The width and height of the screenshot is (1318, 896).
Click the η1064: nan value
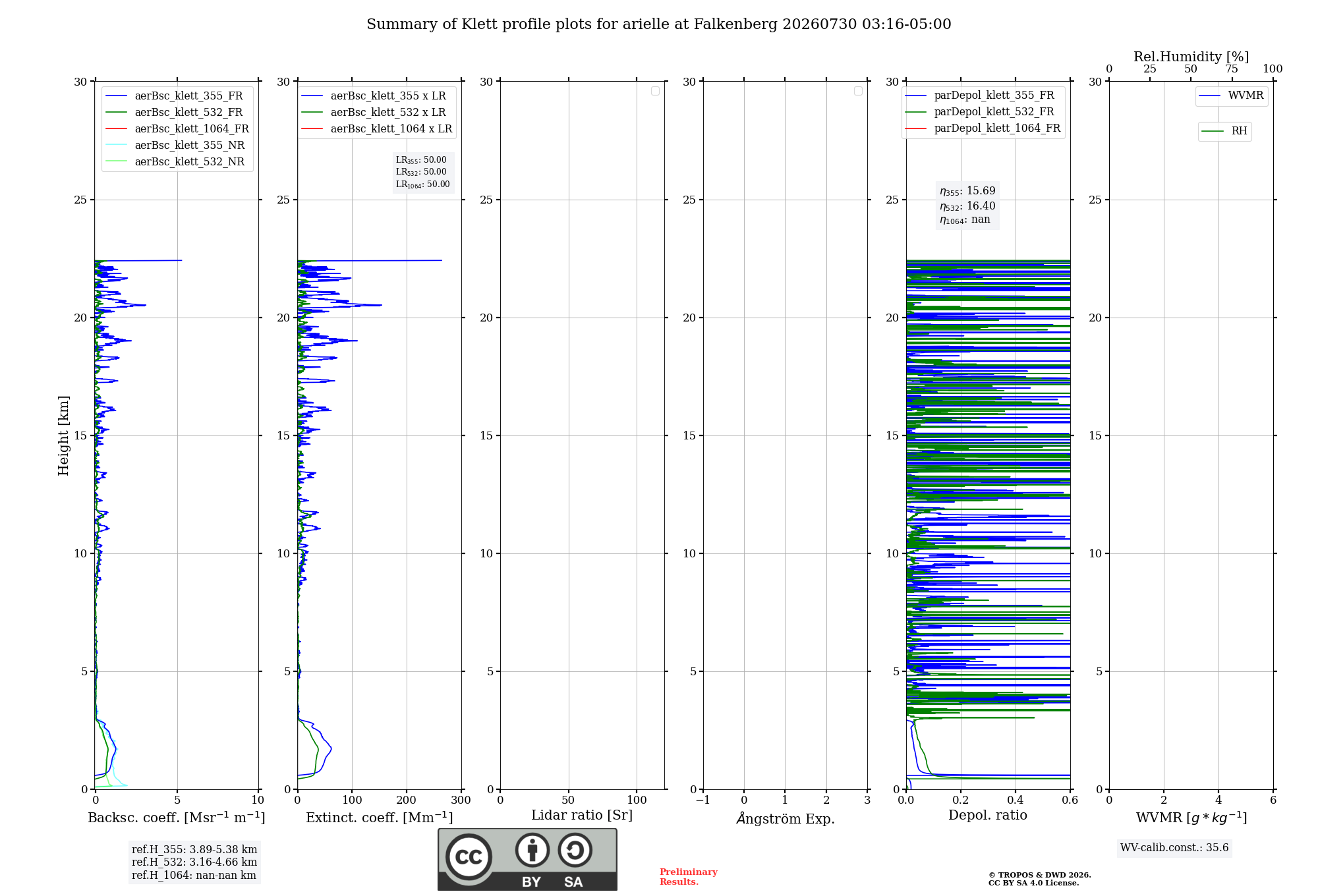coord(965,220)
